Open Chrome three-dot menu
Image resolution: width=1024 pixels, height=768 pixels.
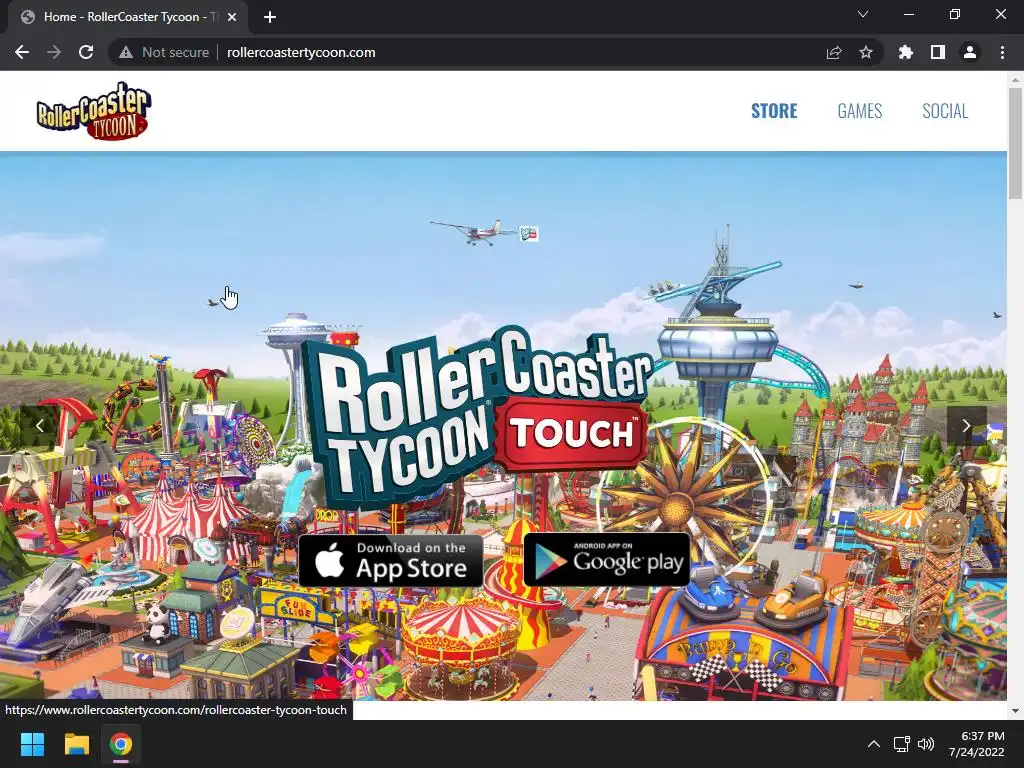1002,52
